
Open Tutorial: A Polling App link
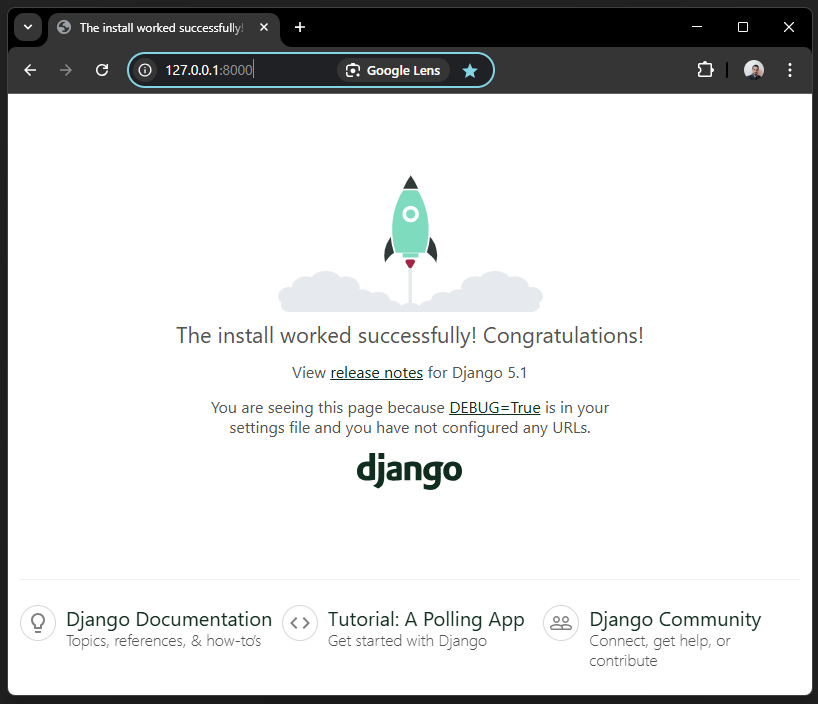426,619
